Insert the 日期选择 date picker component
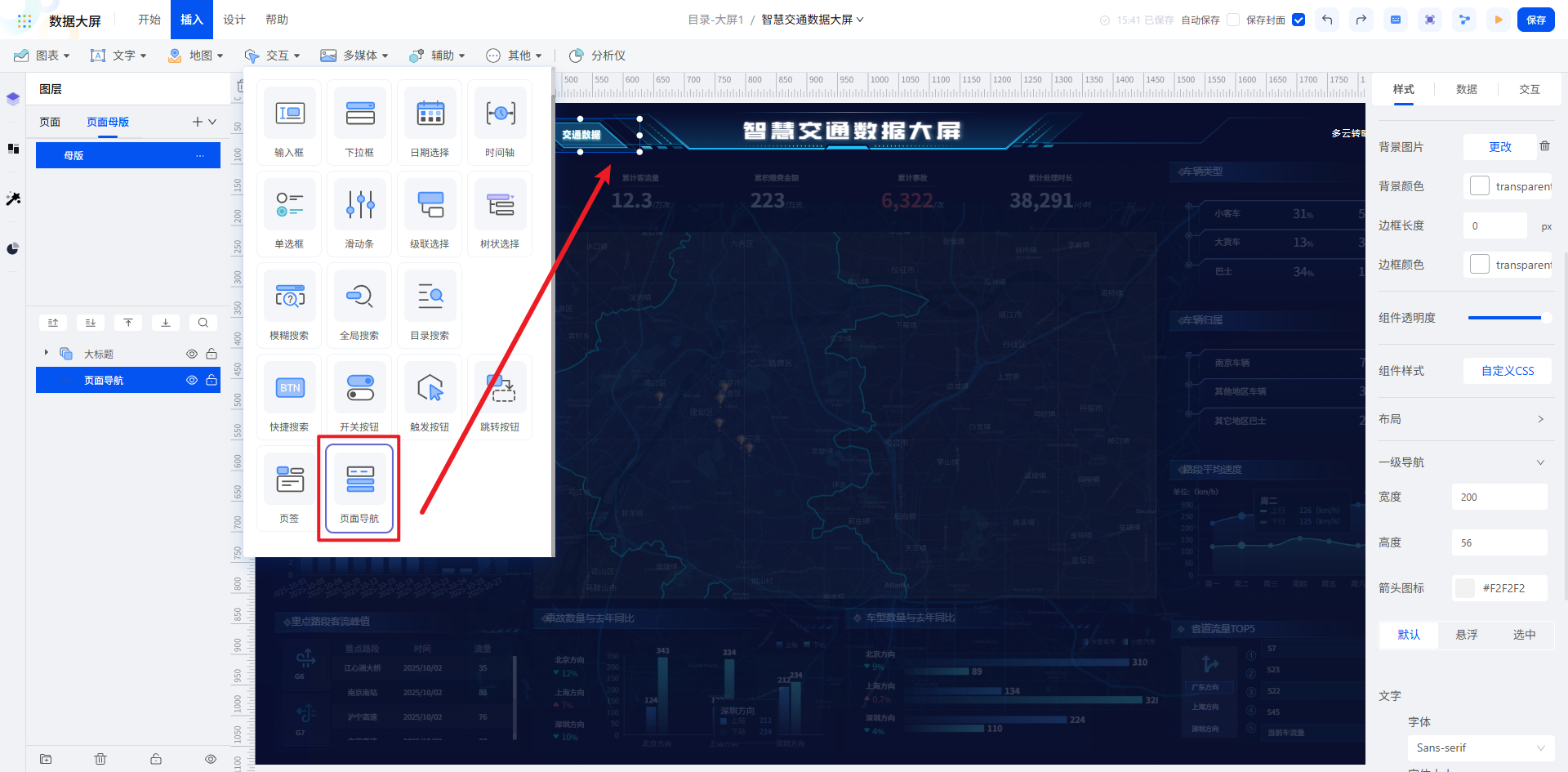 (430, 123)
